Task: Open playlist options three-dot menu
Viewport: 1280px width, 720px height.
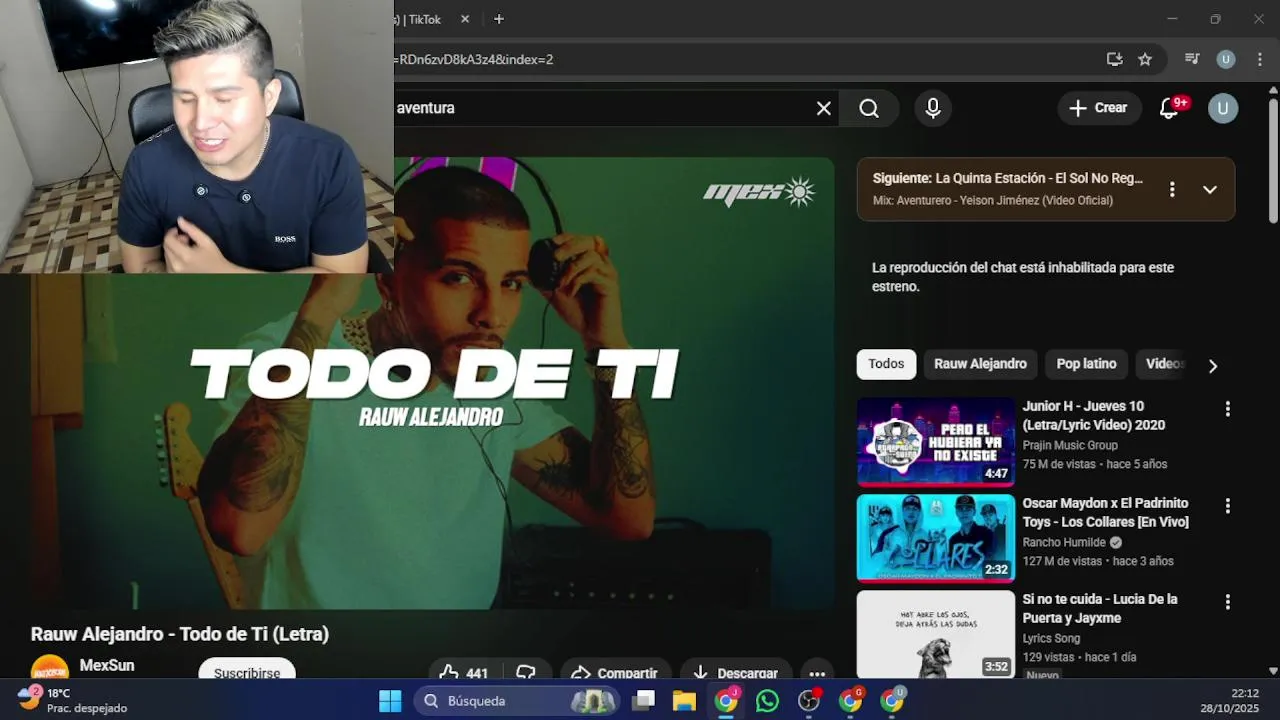Action: coord(1172,189)
